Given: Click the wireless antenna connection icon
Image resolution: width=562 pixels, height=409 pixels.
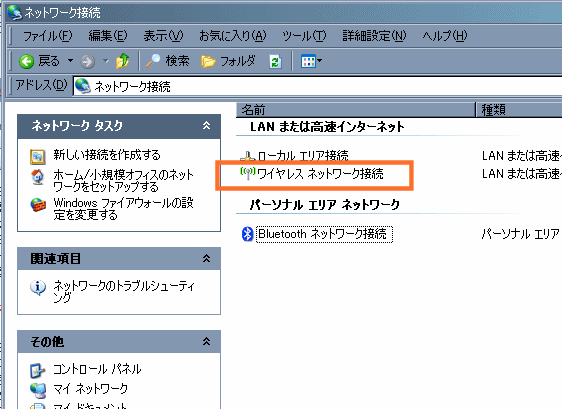Looking at the screenshot, I should [x=248, y=174].
